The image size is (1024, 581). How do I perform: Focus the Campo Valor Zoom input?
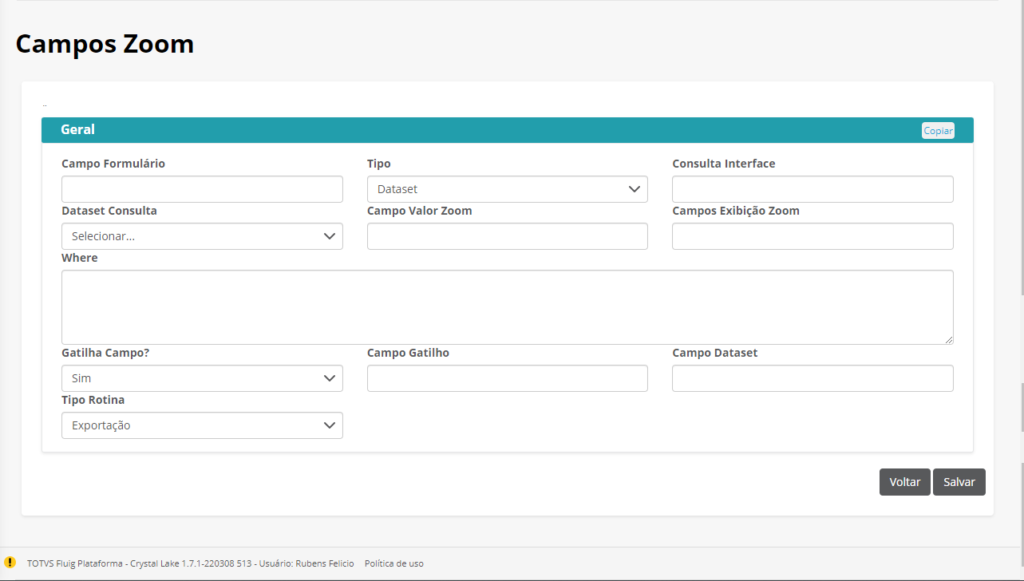click(507, 236)
